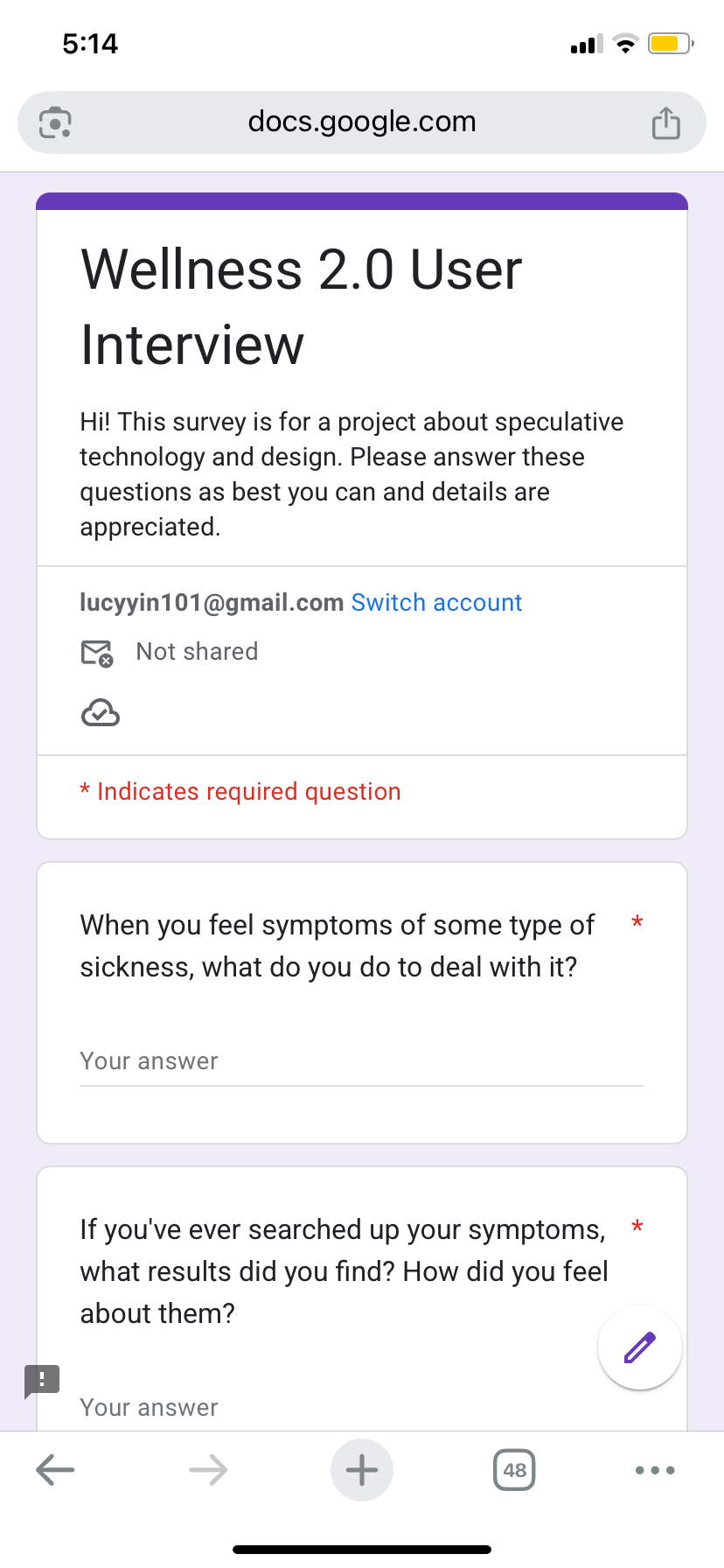Go back with the left arrow
The image size is (724, 1568).
(x=55, y=1470)
